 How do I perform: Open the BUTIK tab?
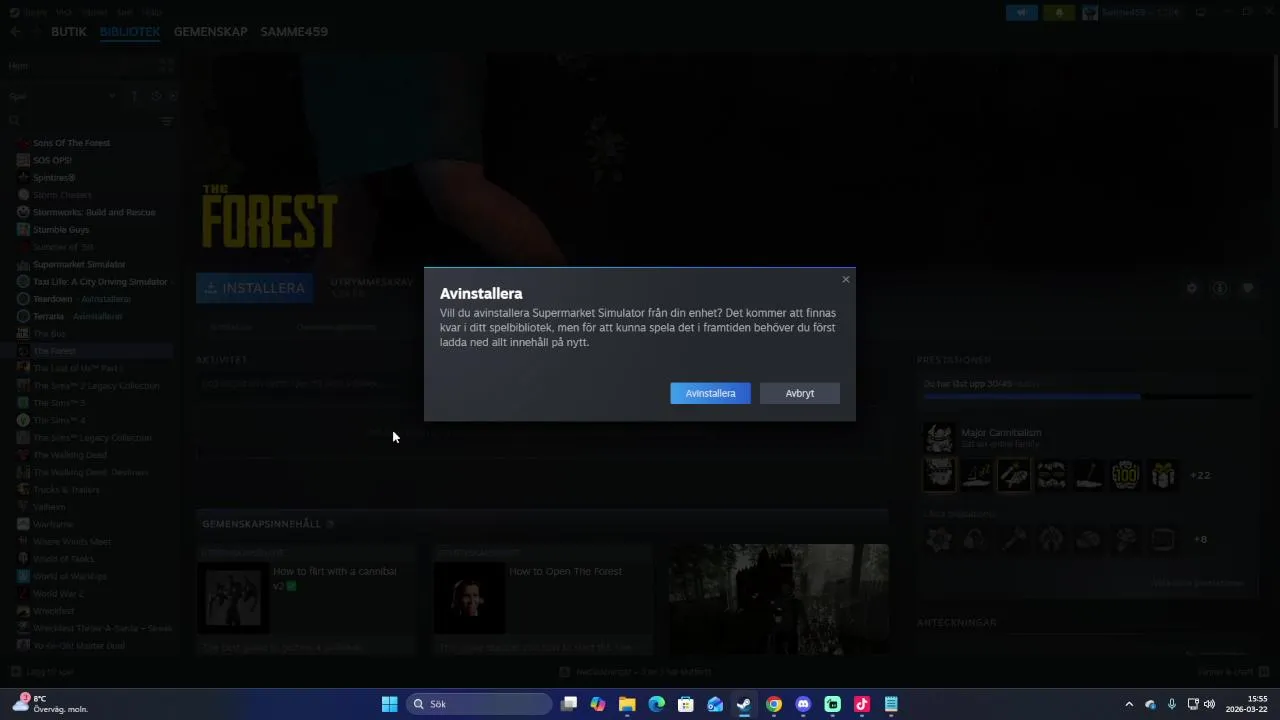point(69,31)
